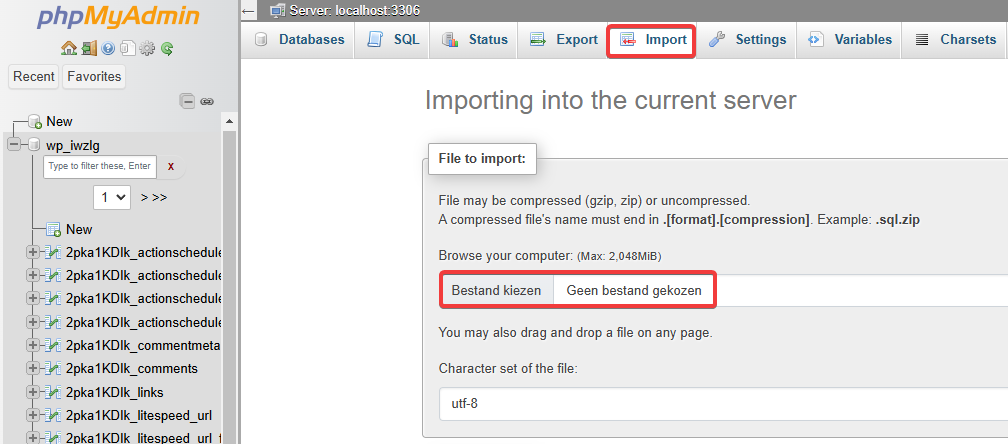Image resolution: width=1008 pixels, height=444 pixels.
Task: Click the wp_iwzlg database icon
Action: tap(34, 145)
